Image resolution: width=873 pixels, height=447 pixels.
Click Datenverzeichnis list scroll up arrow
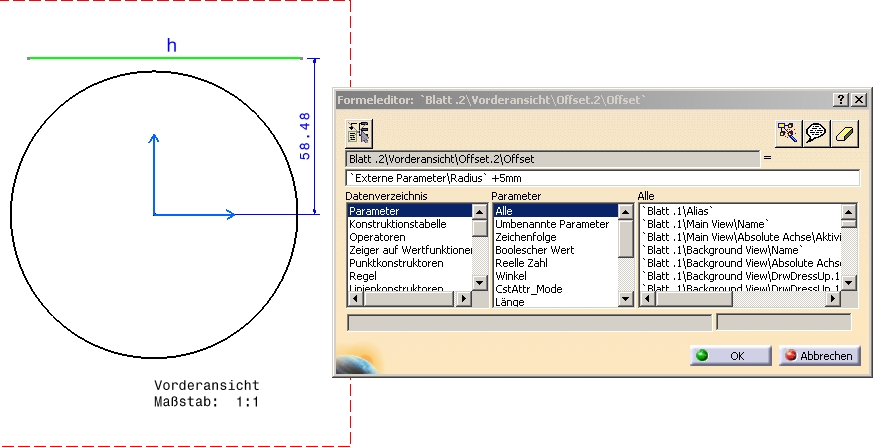click(x=480, y=212)
